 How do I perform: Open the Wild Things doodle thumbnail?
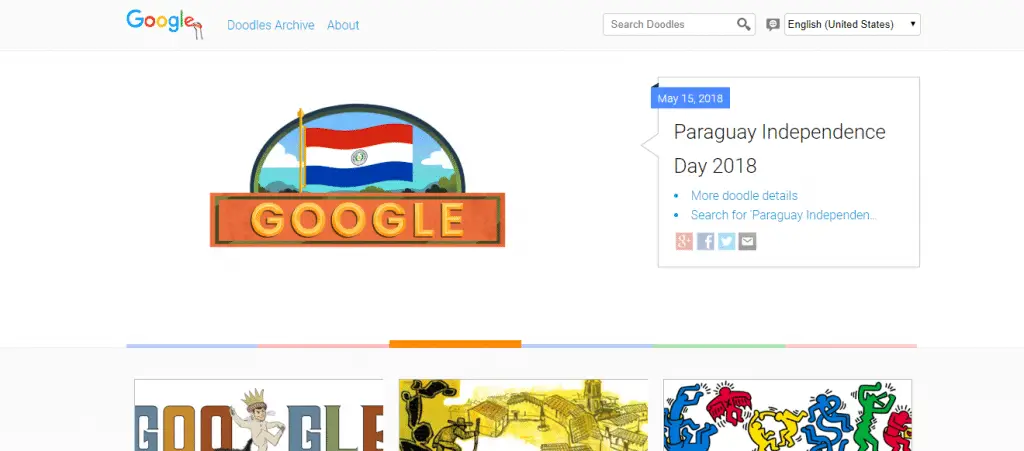(x=259, y=415)
